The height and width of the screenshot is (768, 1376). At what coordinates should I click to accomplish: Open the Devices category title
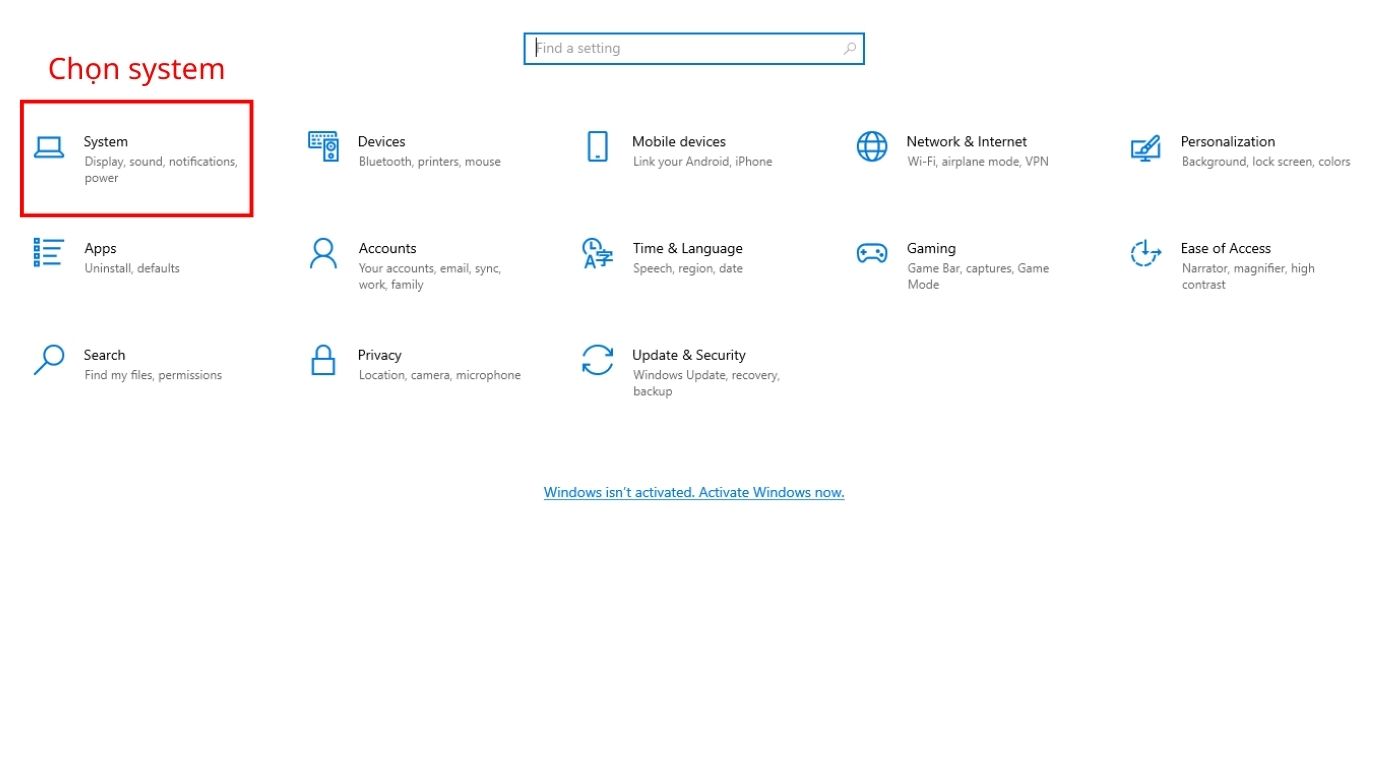coord(382,141)
